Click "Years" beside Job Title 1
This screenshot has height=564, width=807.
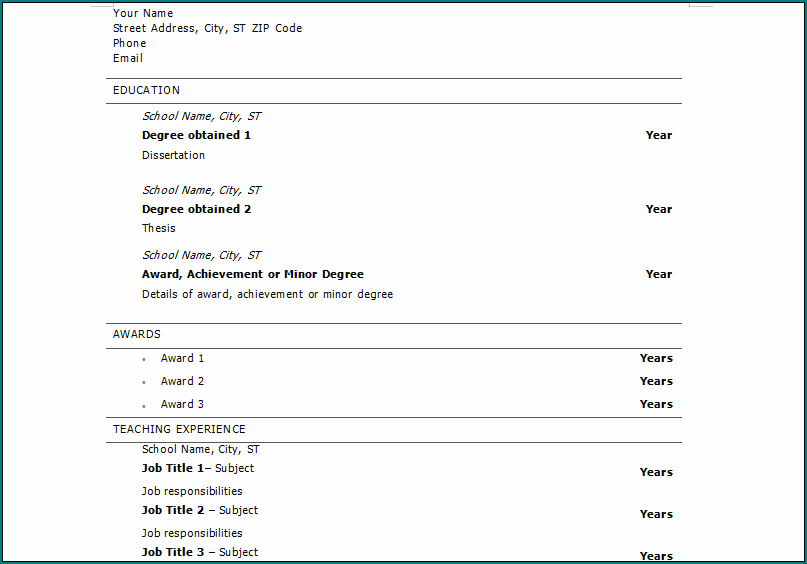tap(656, 472)
